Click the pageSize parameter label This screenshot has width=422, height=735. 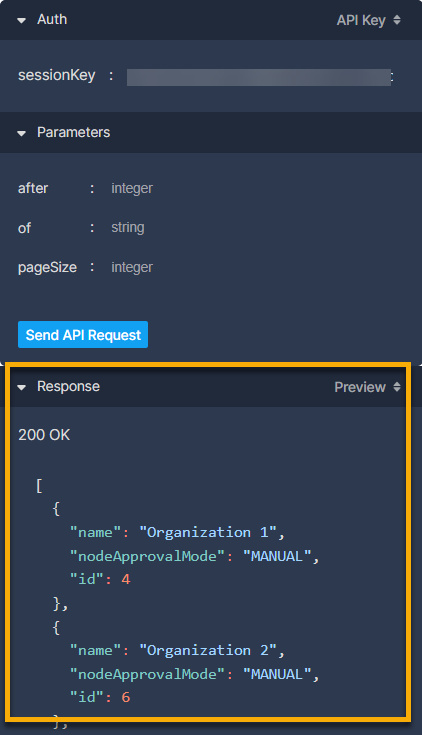coord(47,268)
